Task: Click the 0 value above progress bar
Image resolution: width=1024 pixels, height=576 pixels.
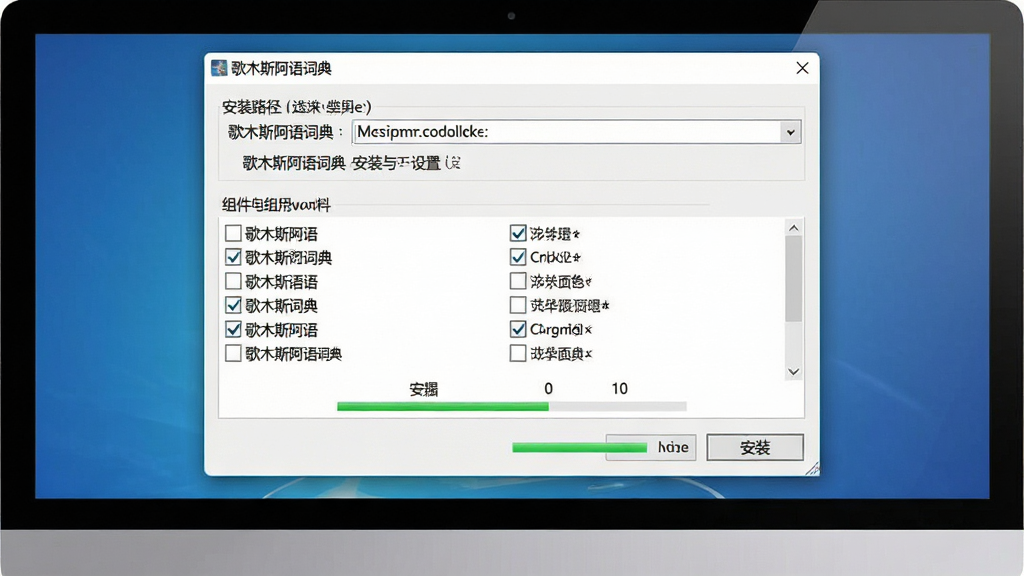Action: point(549,389)
